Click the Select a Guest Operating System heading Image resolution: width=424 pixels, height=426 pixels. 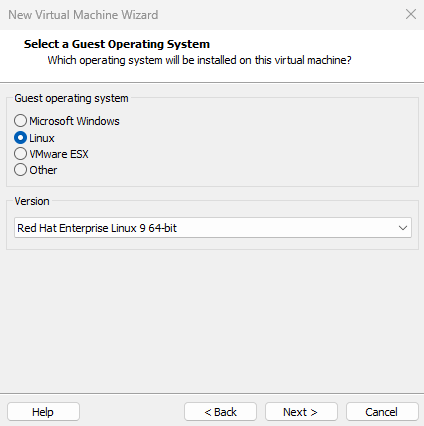[x=117, y=44]
